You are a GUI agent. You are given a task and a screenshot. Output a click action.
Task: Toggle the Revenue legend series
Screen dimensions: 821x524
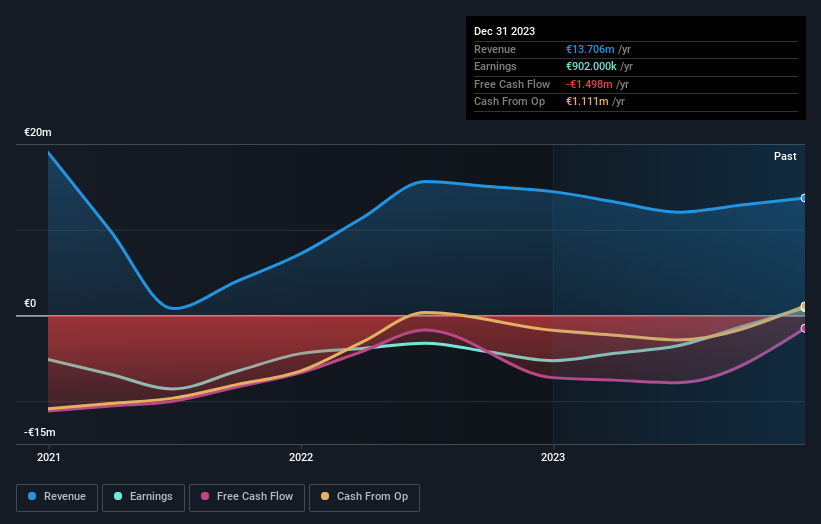(57, 497)
